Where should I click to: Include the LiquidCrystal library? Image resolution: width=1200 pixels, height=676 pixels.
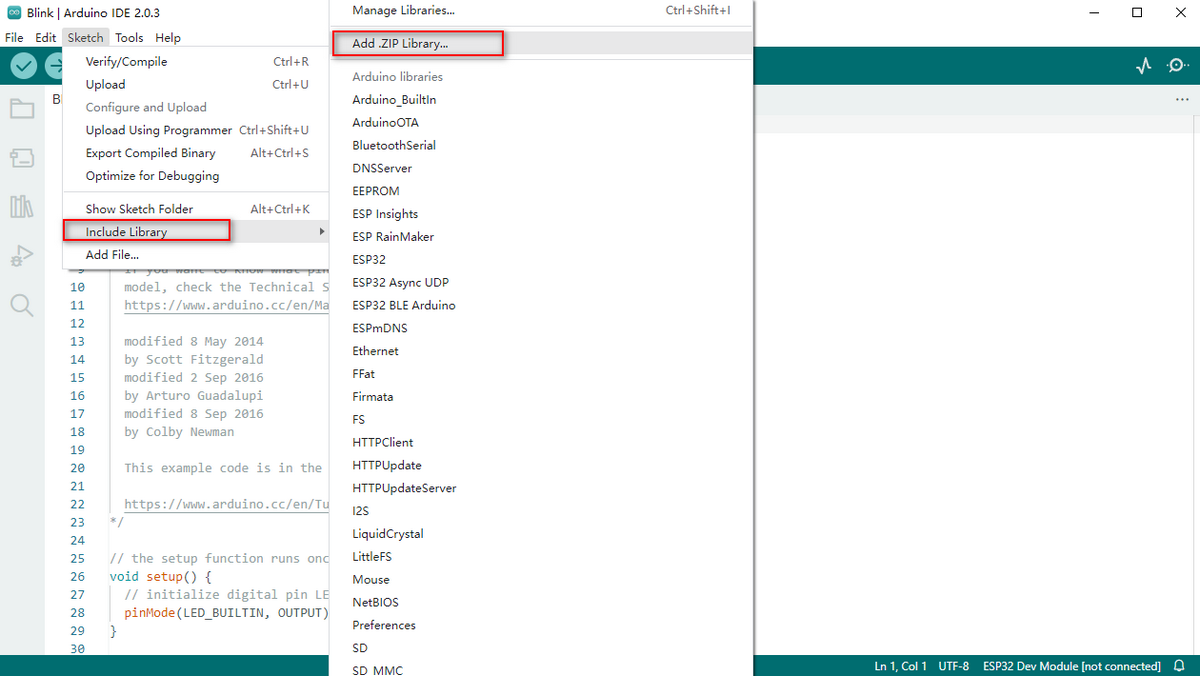(541, 534)
